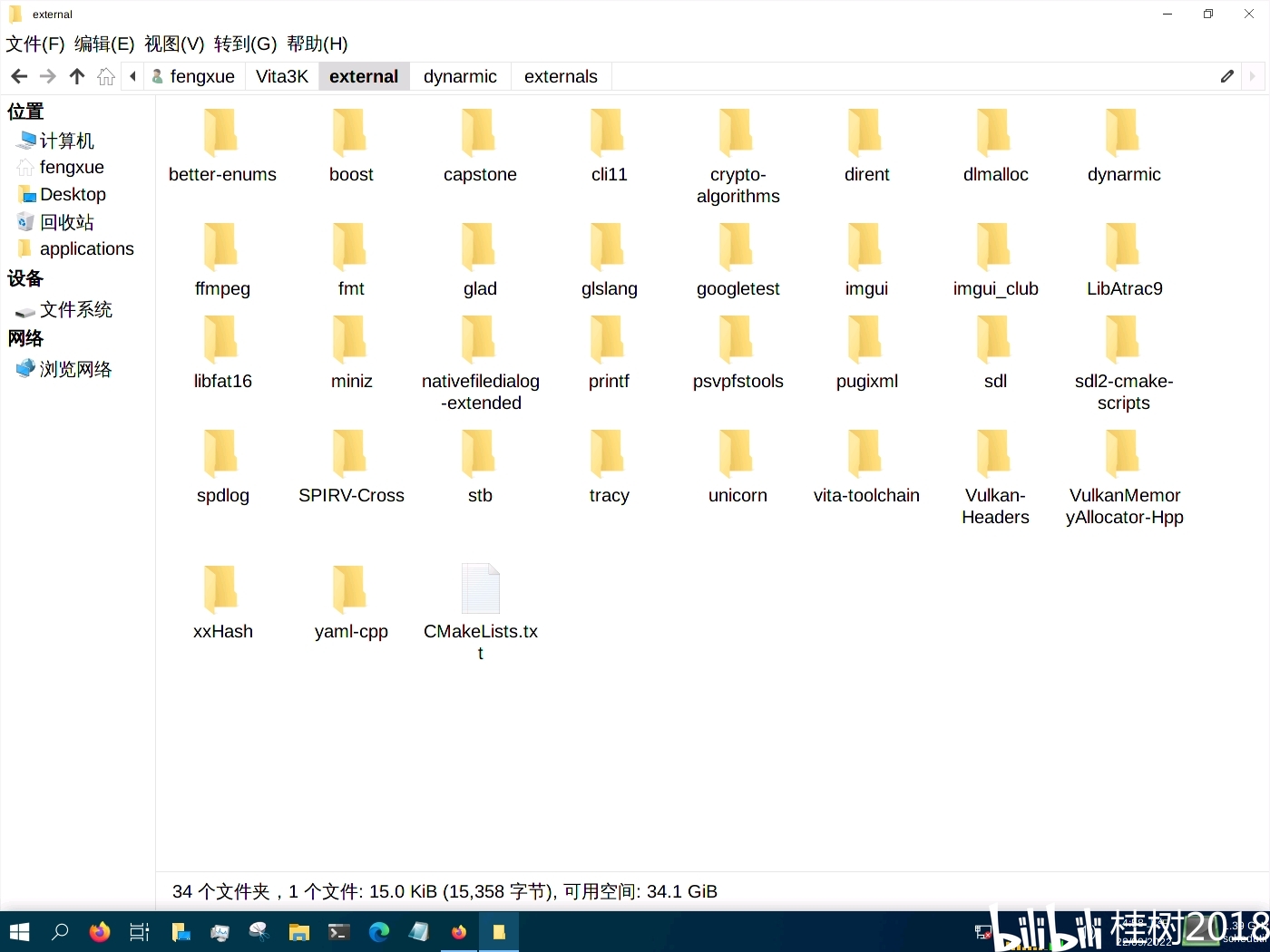Select the printf folder icon
The width and height of the screenshot is (1270, 952).
pyautogui.click(x=608, y=339)
